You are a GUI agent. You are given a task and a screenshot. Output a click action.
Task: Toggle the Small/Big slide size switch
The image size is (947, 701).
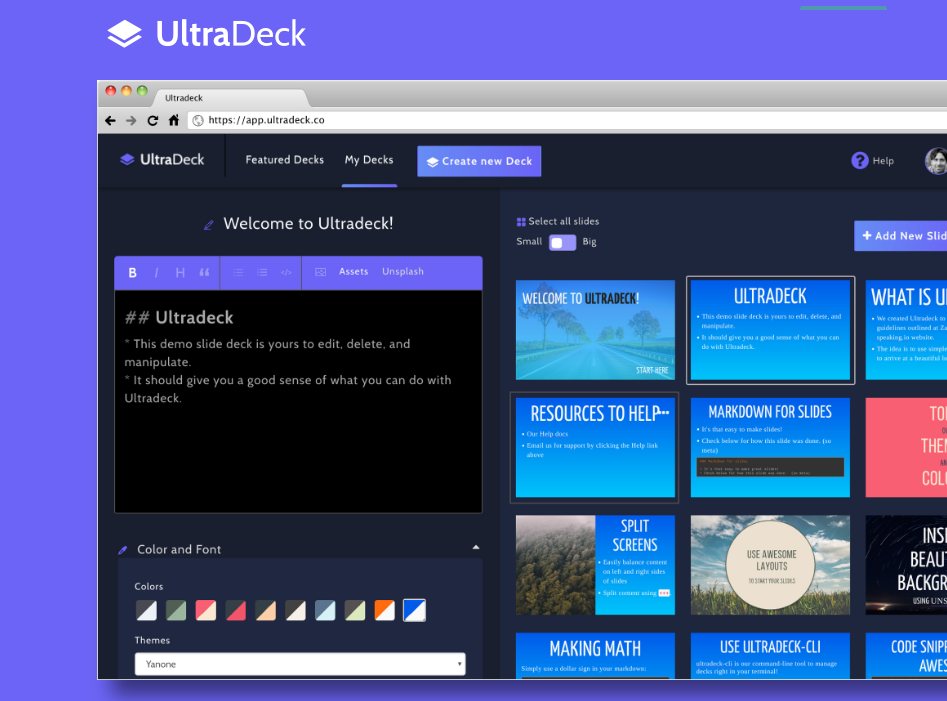tap(562, 242)
